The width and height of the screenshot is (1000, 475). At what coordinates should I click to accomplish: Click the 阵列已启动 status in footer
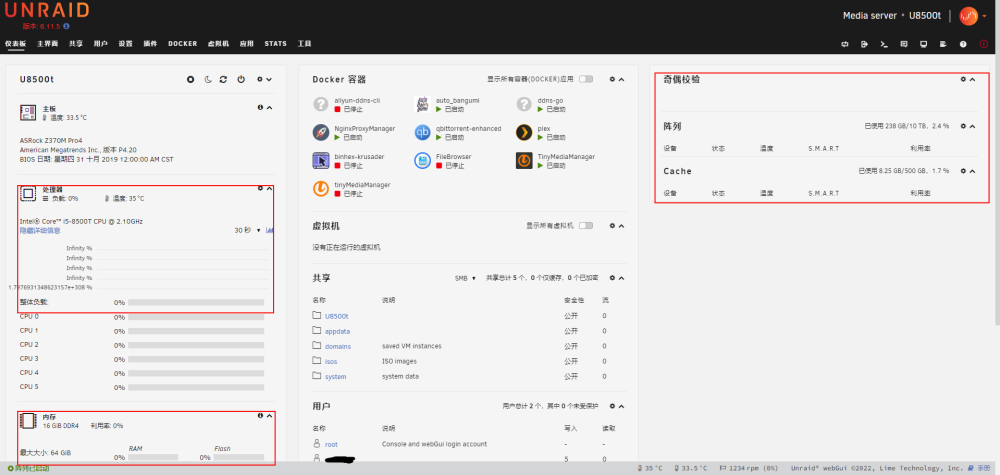(x=28, y=469)
